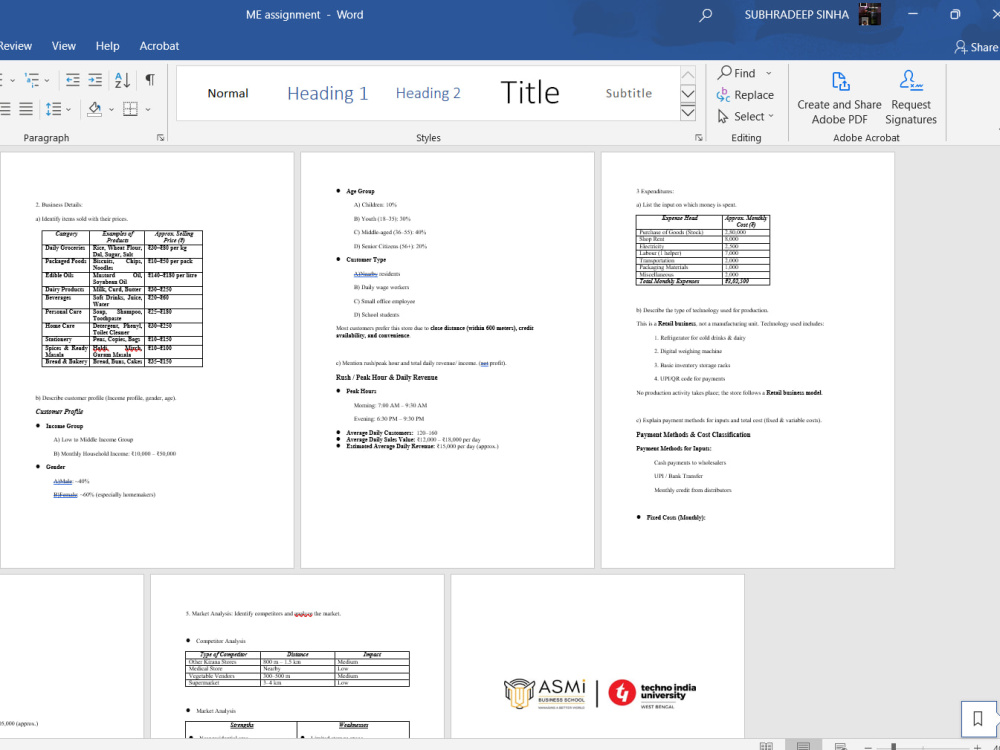Click 'Competitor Analysis' bullet text
Viewport: 1000px width, 750px height.
click(221, 641)
